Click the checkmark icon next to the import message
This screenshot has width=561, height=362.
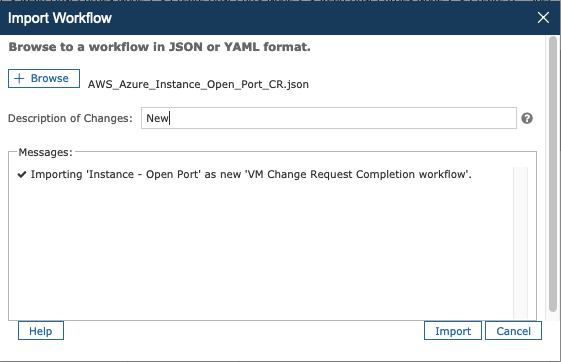(x=22, y=175)
